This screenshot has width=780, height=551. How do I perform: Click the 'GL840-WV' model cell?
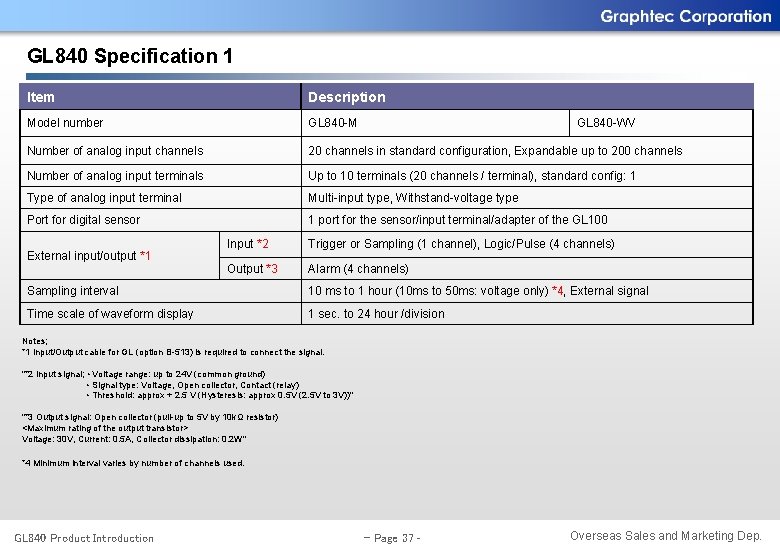(x=661, y=123)
